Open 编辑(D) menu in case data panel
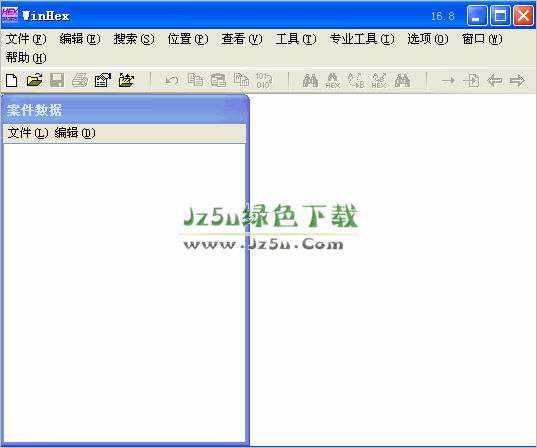The width and height of the screenshot is (537, 448). (x=75, y=133)
